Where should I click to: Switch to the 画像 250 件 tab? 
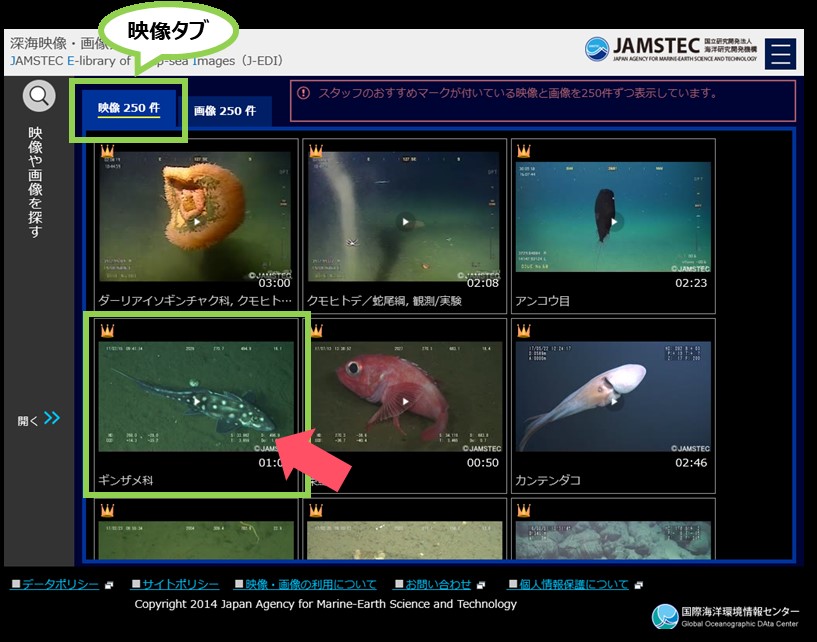click(225, 111)
